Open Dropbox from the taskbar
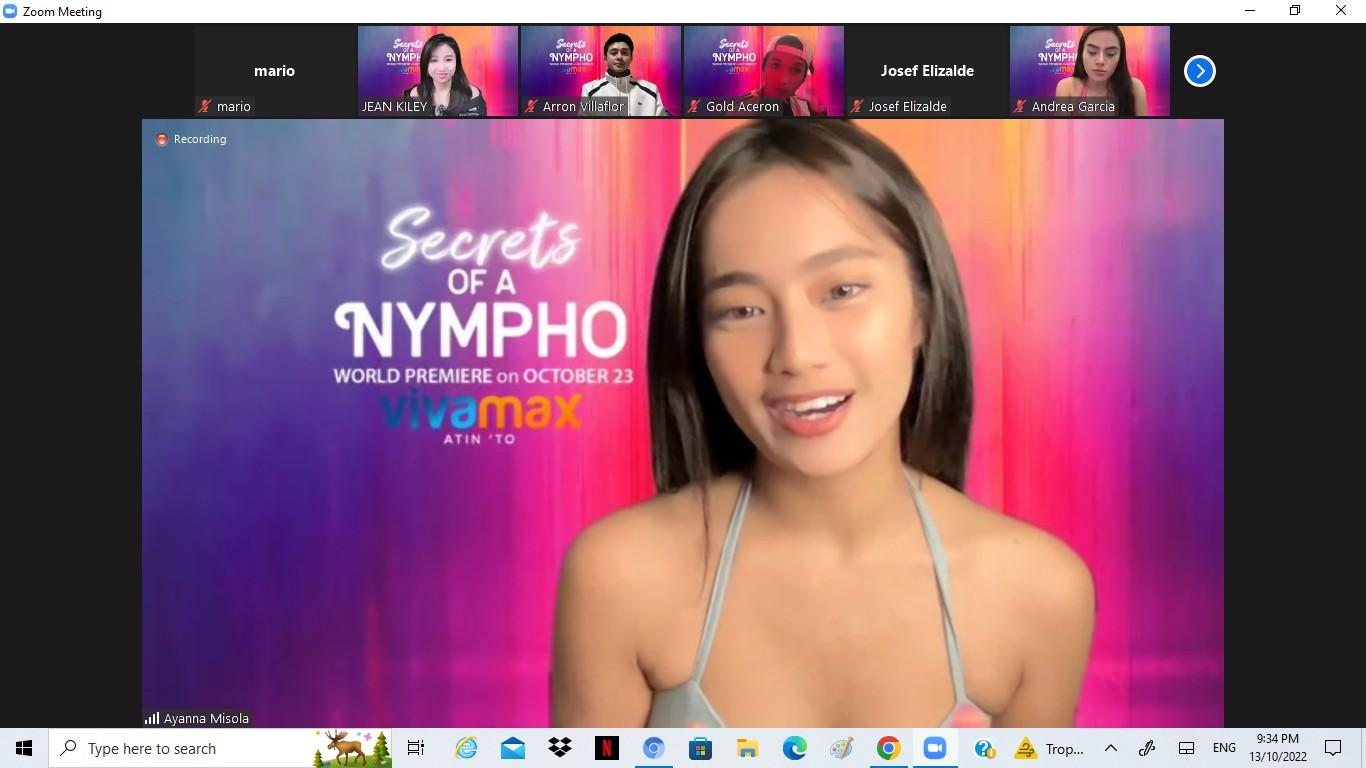The width and height of the screenshot is (1366, 768). [x=560, y=748]
